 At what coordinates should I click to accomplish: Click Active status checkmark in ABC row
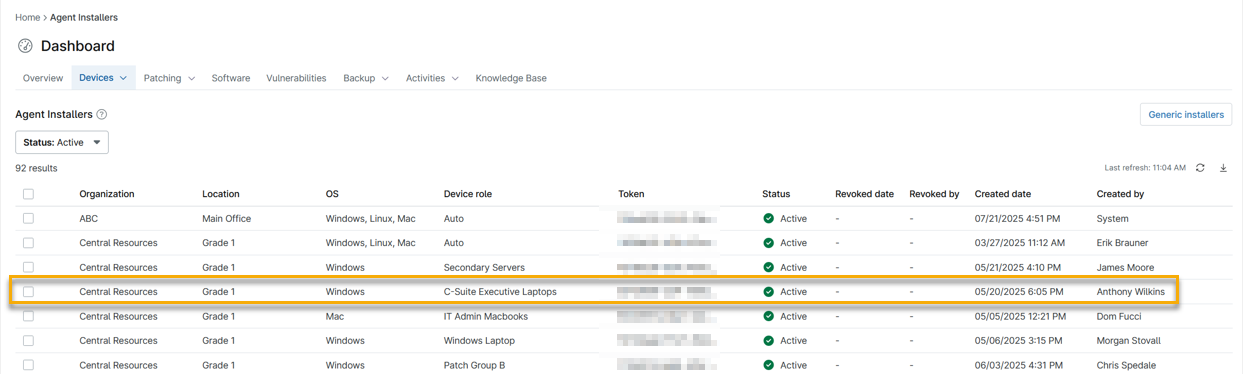768,218
